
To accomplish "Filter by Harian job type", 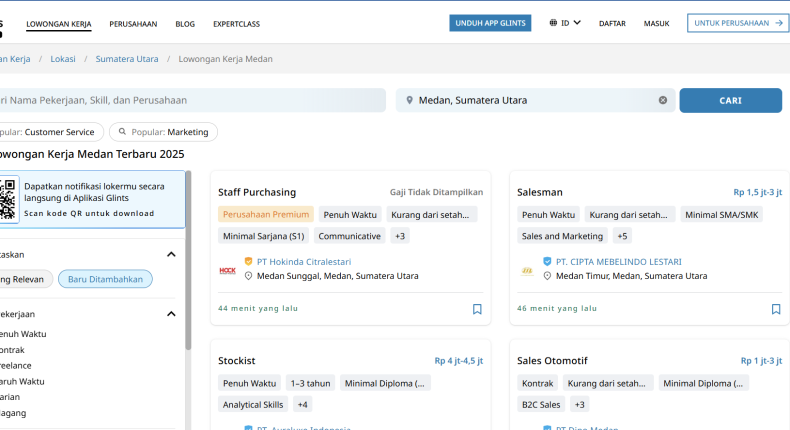I will [10, 397].
